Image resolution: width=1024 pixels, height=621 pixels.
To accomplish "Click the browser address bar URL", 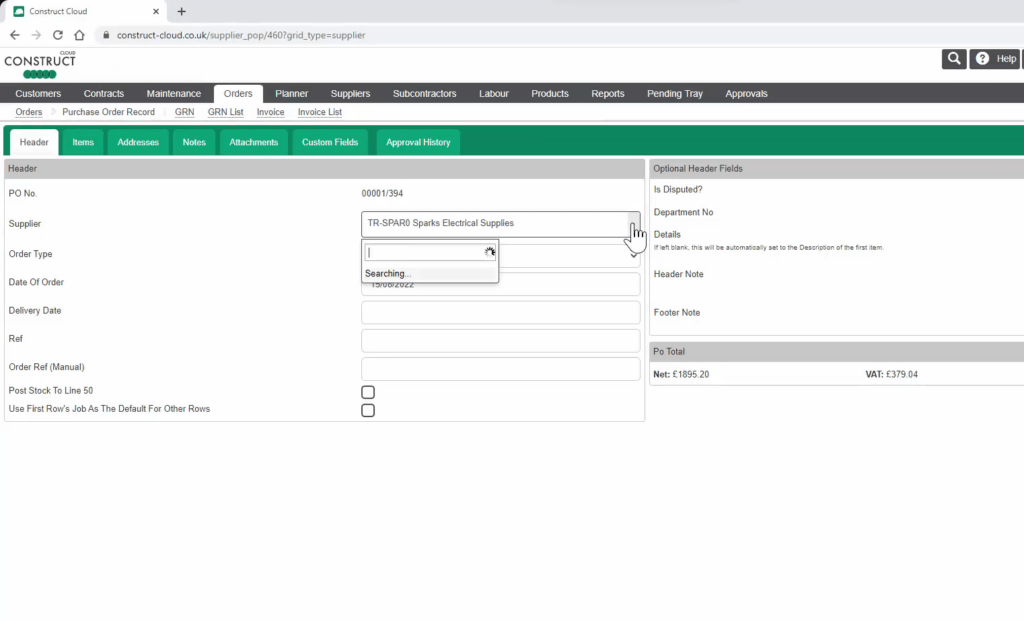I will click(241, 35).
